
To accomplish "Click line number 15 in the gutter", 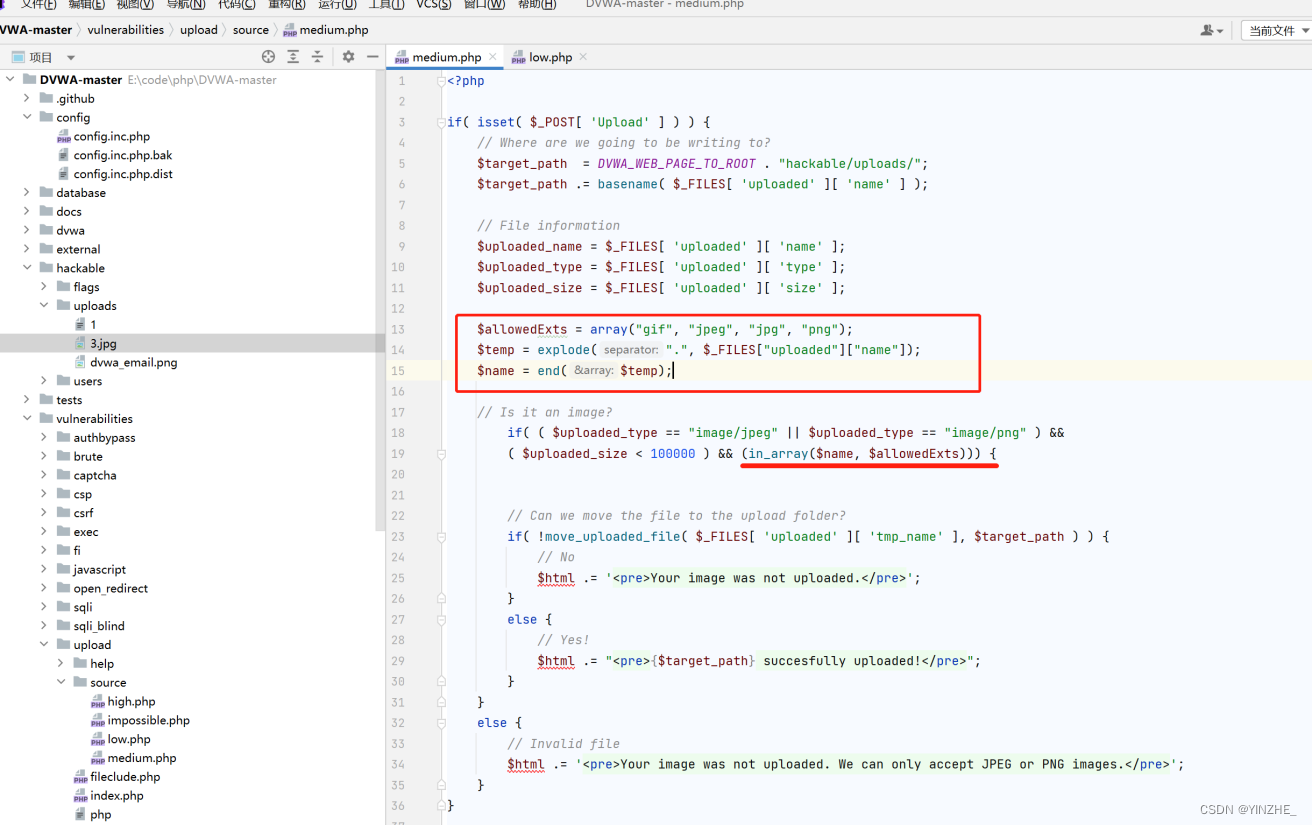I will [x=398, y=371].
